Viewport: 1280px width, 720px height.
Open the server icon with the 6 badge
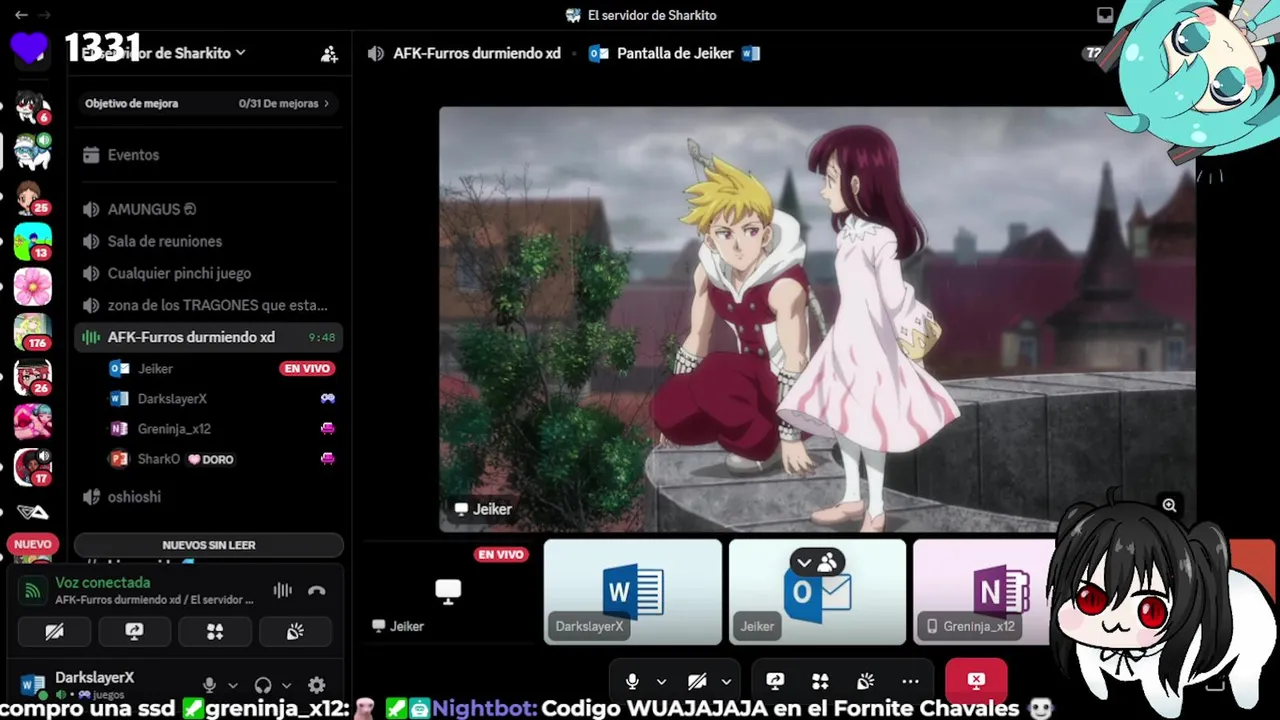tap(33, 107)
